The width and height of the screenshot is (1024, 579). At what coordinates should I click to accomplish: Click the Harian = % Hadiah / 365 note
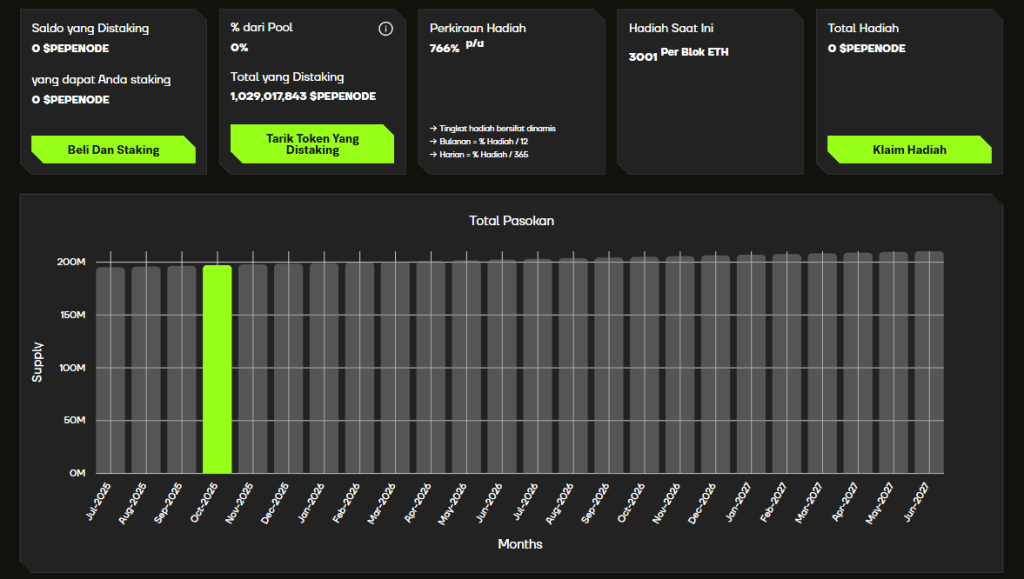click(x=479, y=155)
